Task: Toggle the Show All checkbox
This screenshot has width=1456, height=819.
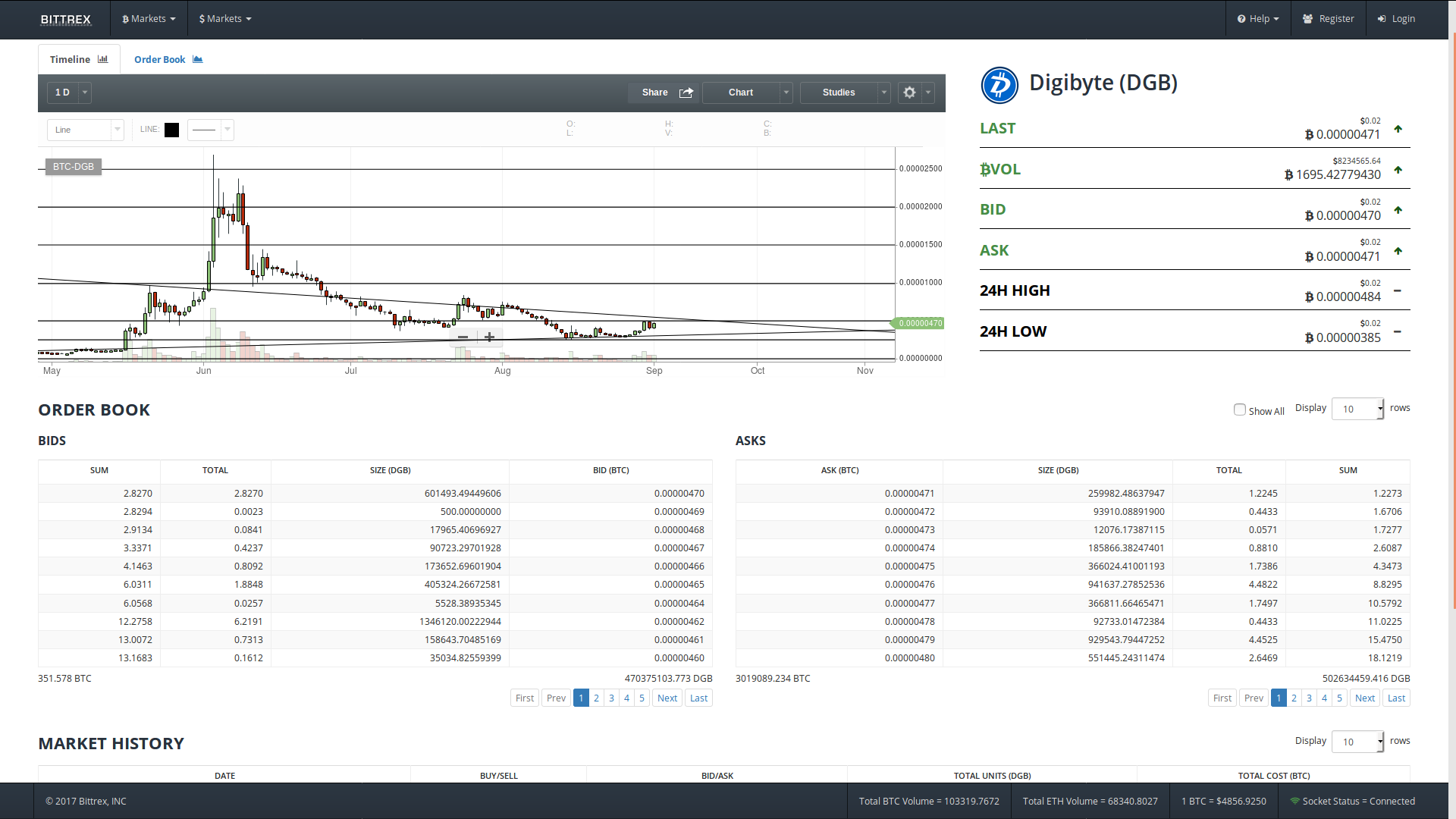Action: (1240, 409)
